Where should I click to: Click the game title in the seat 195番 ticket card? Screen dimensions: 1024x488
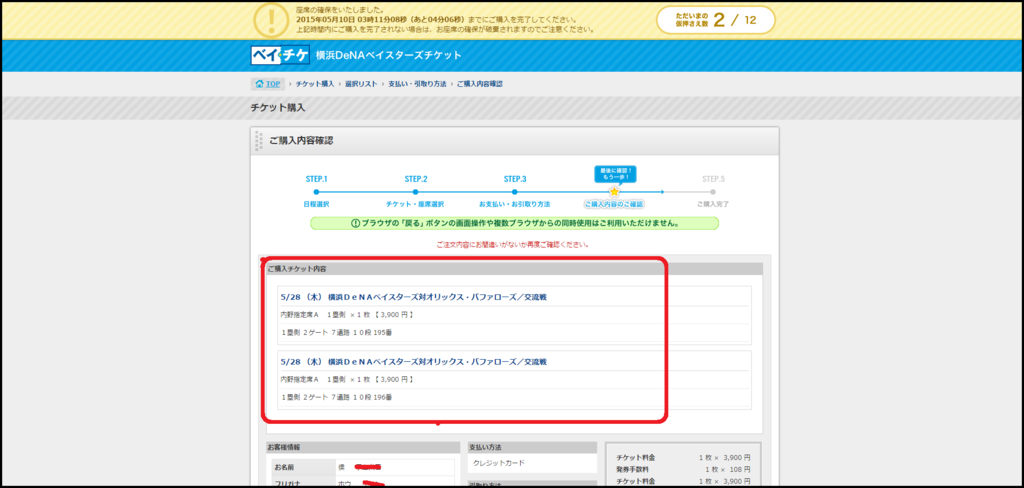(413, 297)
